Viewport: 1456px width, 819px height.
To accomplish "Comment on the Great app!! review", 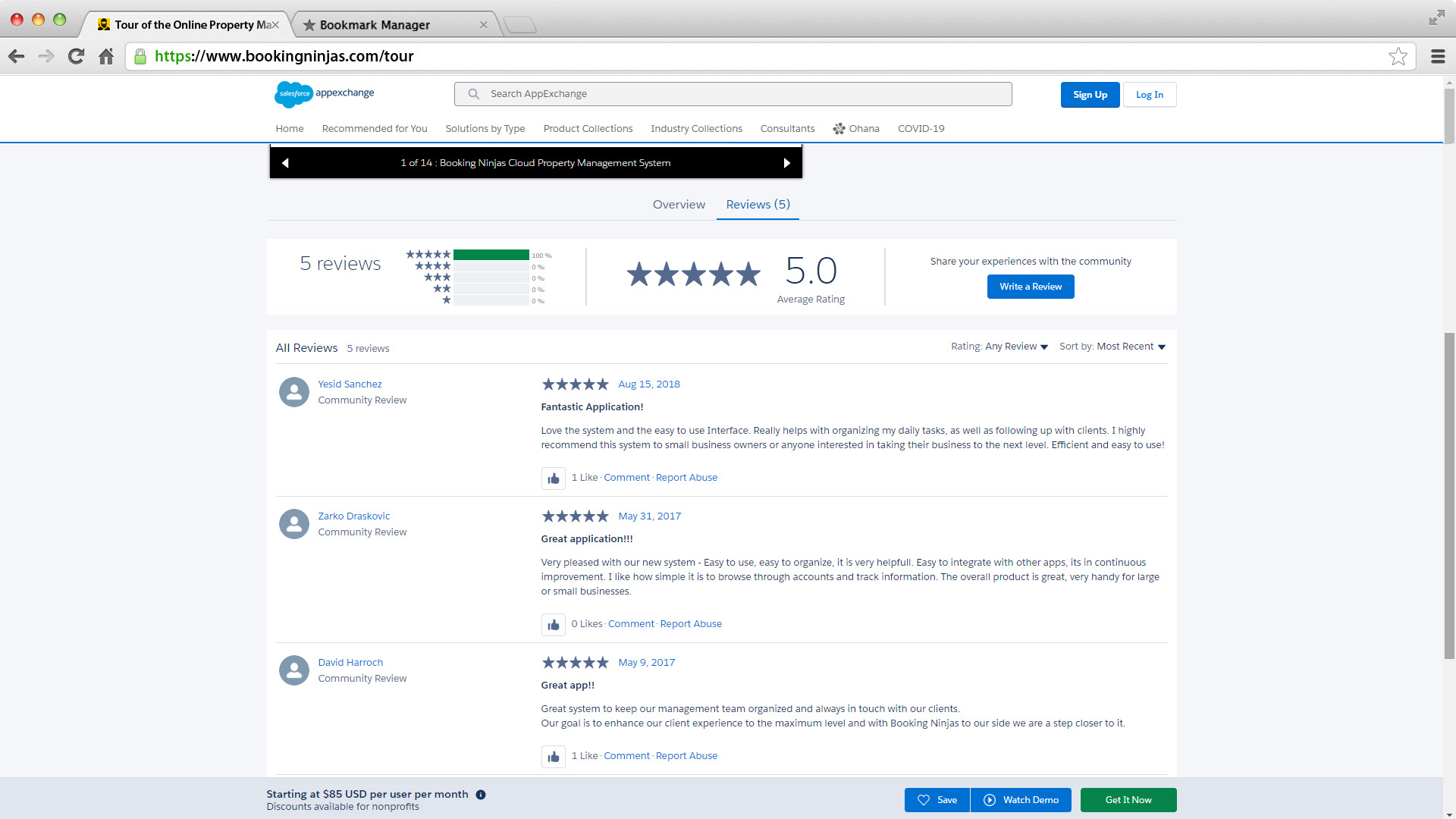I will point(626,756).
